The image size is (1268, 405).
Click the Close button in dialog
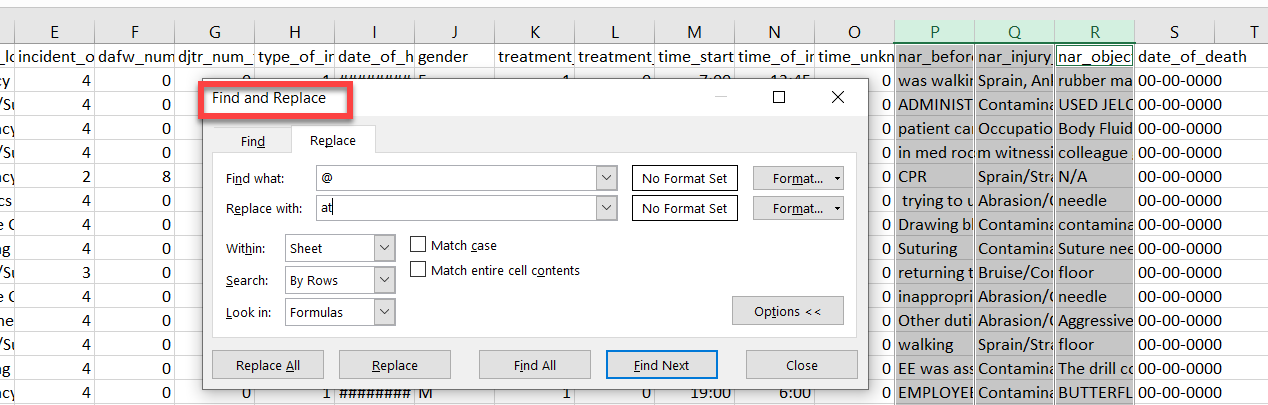pos(801,365)
